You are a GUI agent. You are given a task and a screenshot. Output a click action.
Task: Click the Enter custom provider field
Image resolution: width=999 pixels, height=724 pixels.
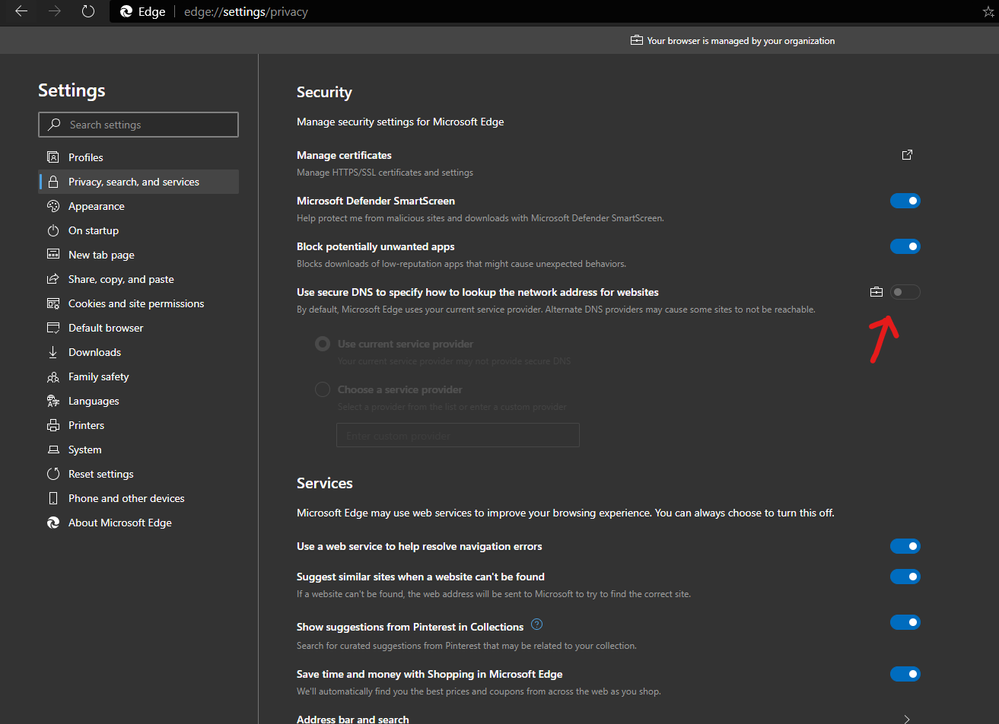[457, 435]
